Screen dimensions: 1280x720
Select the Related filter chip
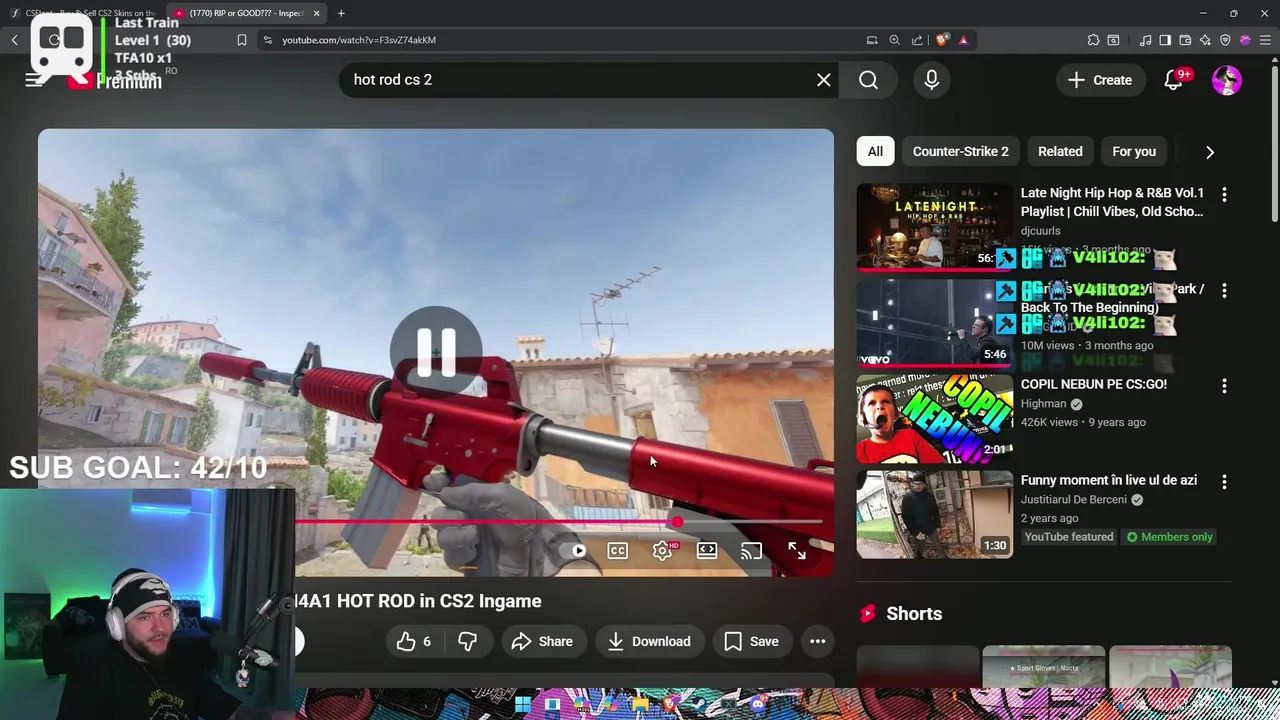point(1060,151)
